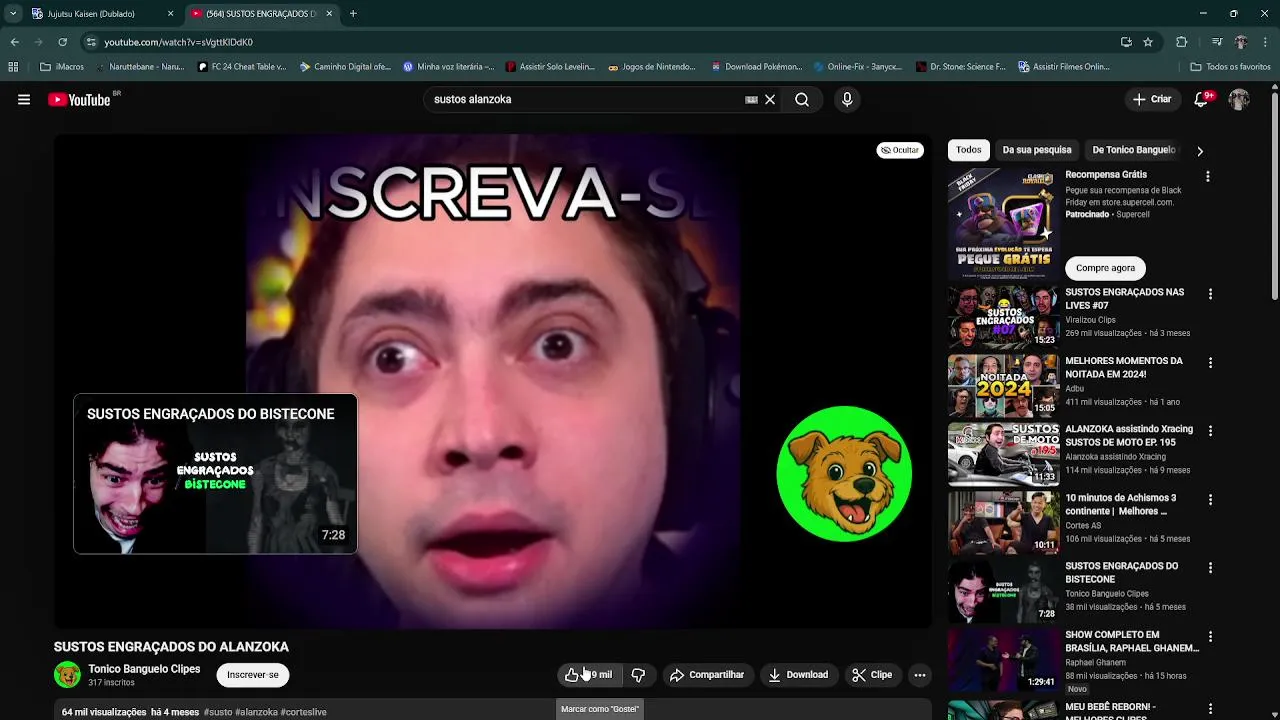Open the menu for Recompensa Grátis ad
Viewport: 1280px width, 720px height.
(x=1207, y=176)
